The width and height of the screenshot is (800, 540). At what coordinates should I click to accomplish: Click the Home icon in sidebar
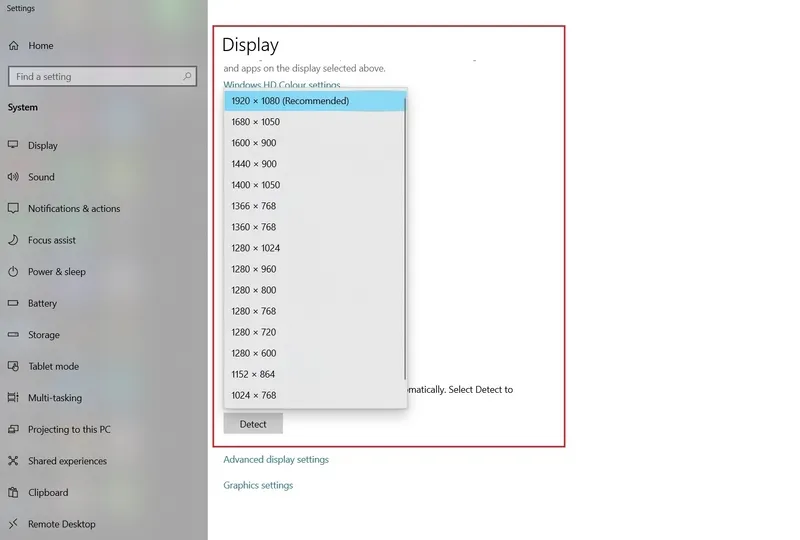tap(13, 46)
